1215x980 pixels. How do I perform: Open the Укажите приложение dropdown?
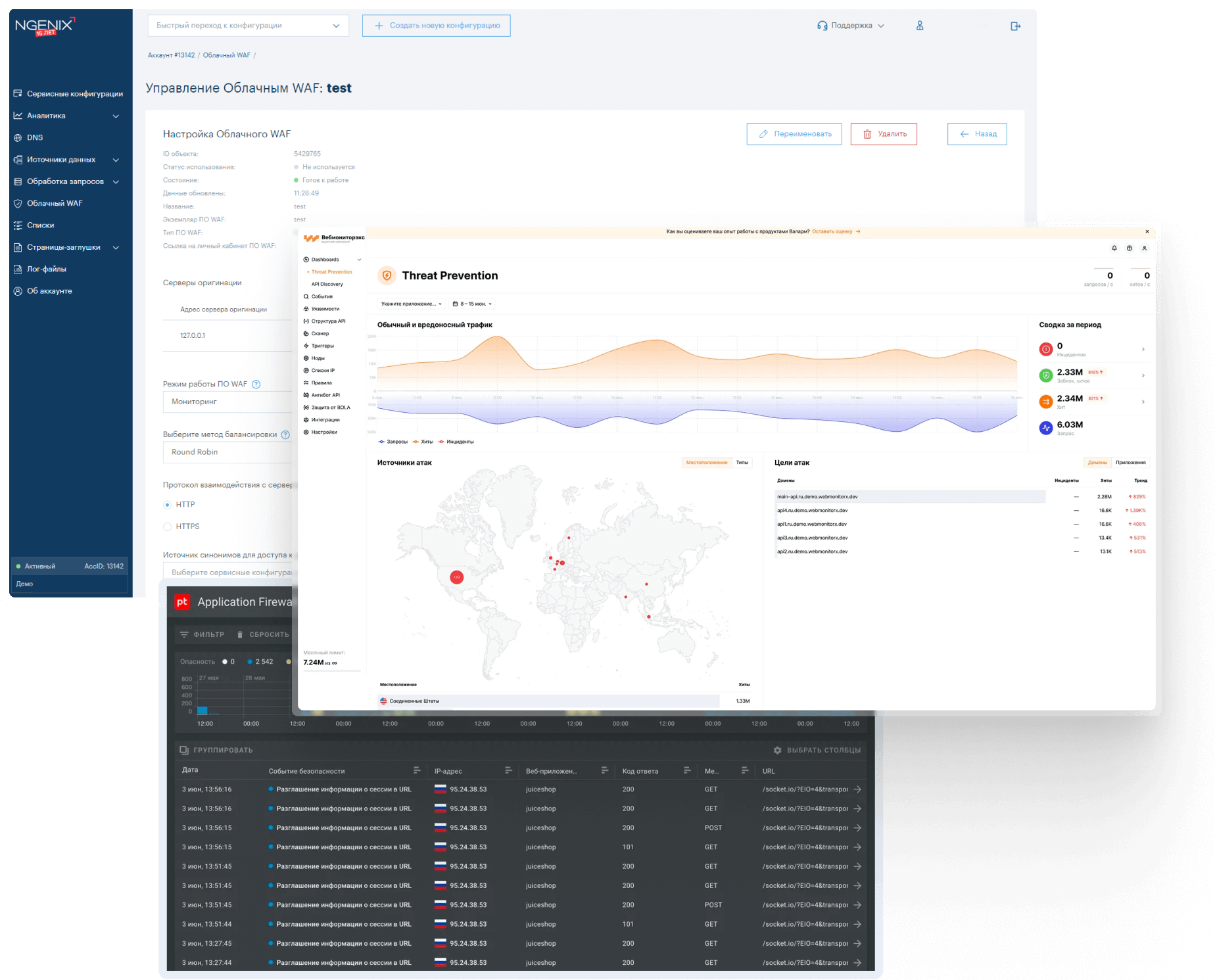pos(411,304)
